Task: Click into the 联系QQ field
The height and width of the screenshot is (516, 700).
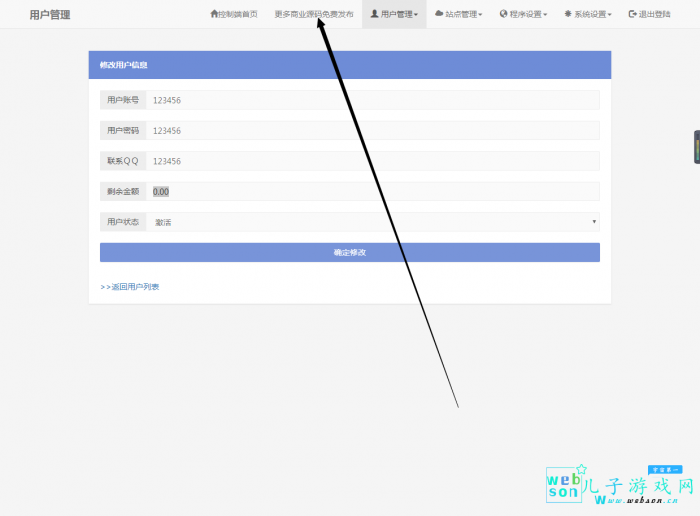Action: (372, 161)
